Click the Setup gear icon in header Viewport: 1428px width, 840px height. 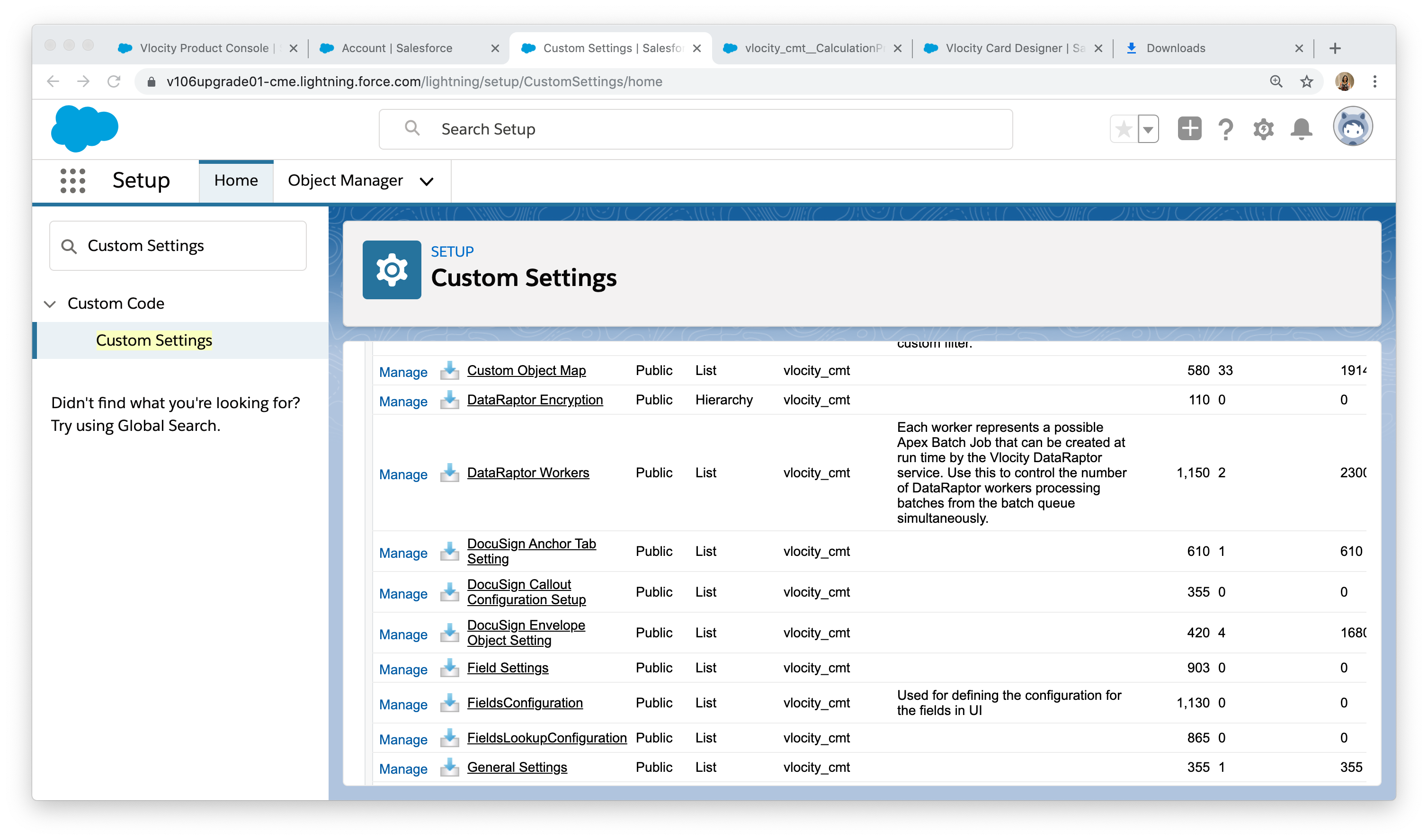(x=1264, y=129)
